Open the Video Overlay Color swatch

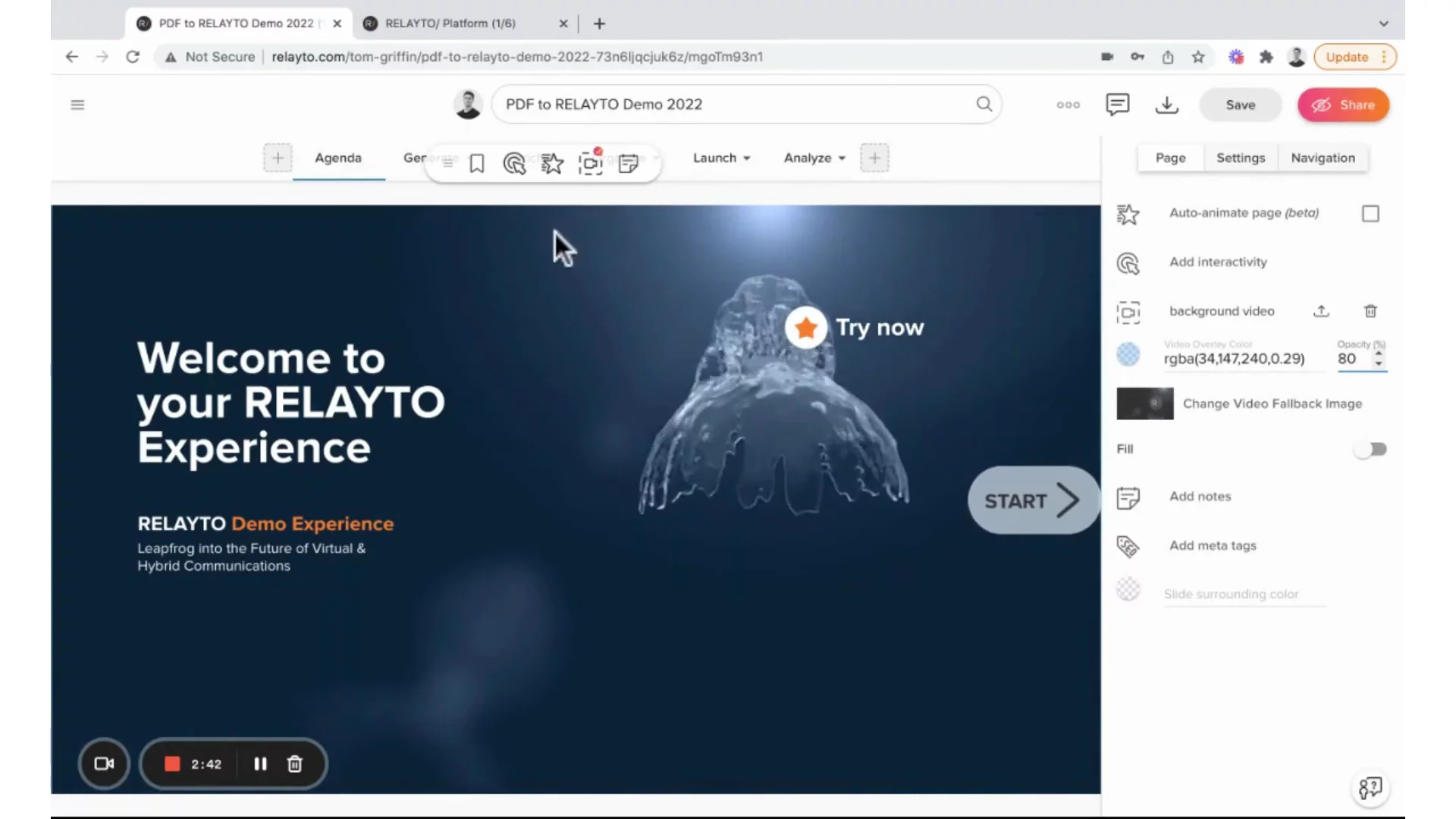tap(1128, 354)
